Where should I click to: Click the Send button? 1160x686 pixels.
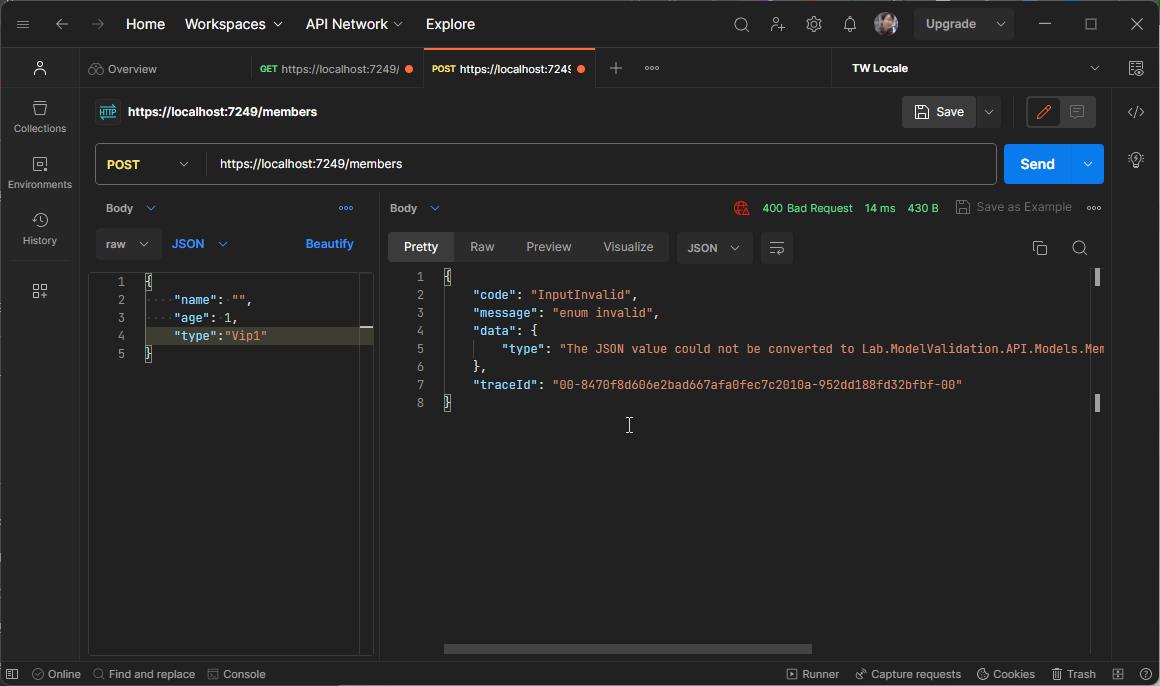pos(1037,164)
